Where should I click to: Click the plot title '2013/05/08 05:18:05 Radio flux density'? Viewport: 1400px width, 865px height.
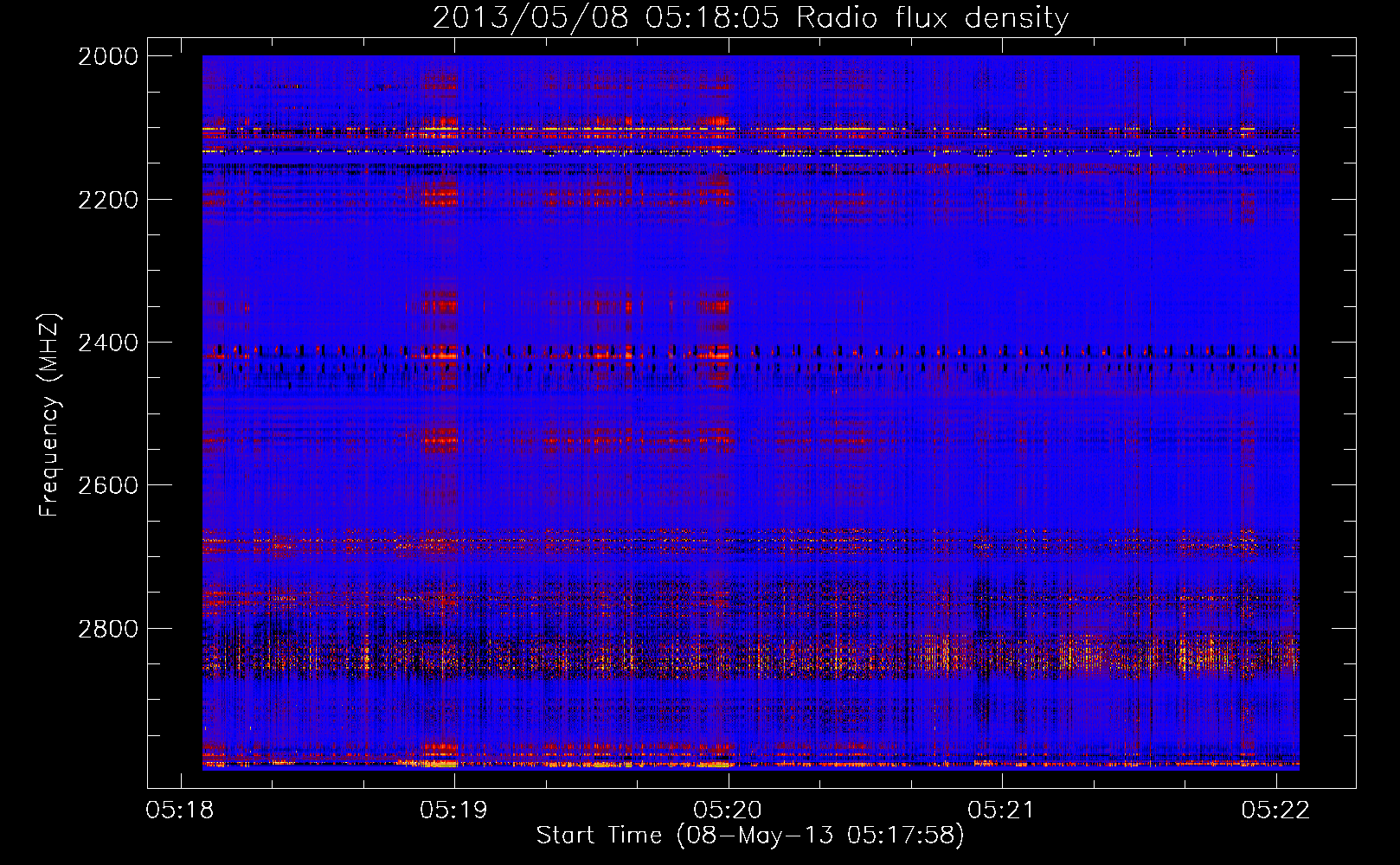pos(750,18)
